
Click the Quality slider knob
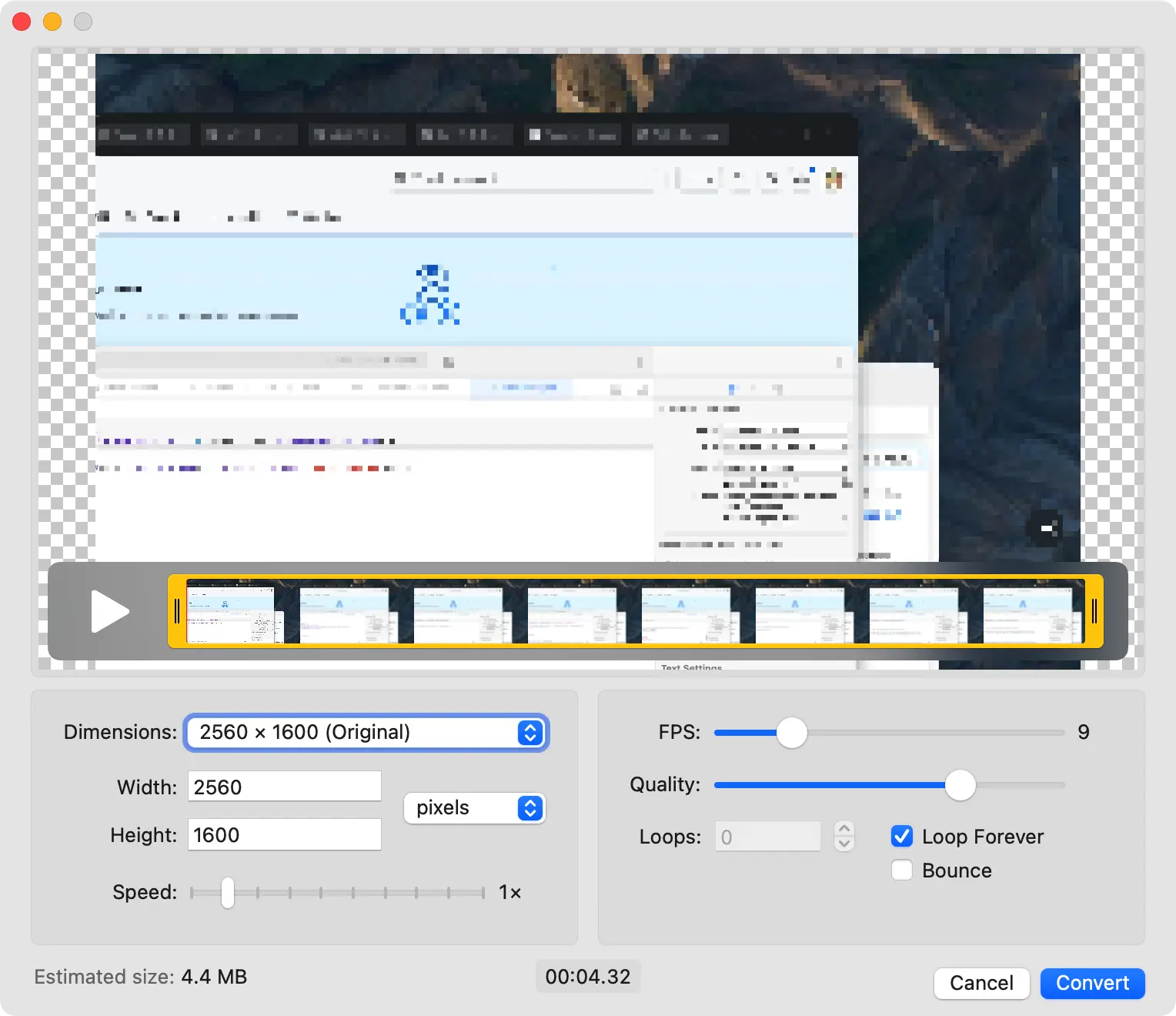(960, 785)
